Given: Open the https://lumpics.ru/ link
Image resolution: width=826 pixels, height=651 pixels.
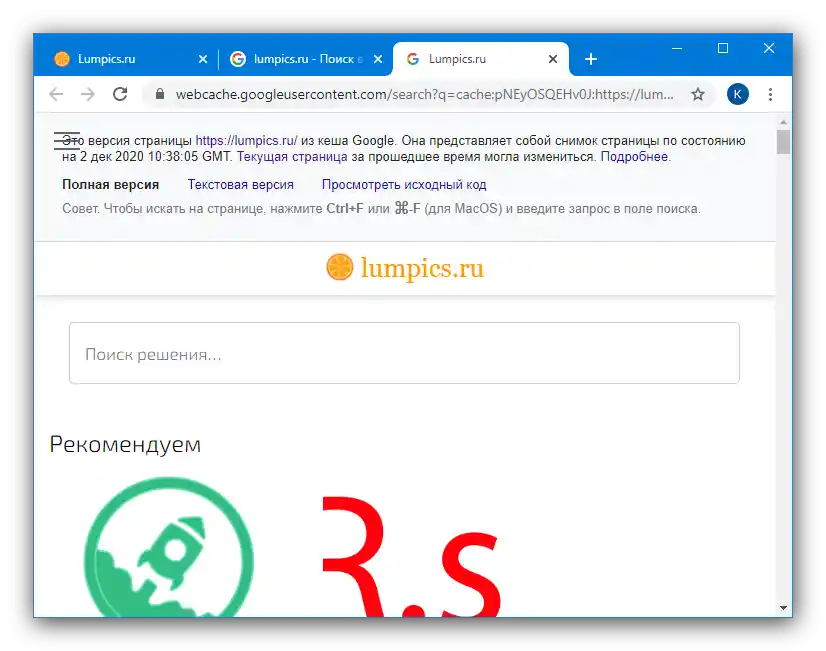Looking at the screenshot, I should click(246, 141).
